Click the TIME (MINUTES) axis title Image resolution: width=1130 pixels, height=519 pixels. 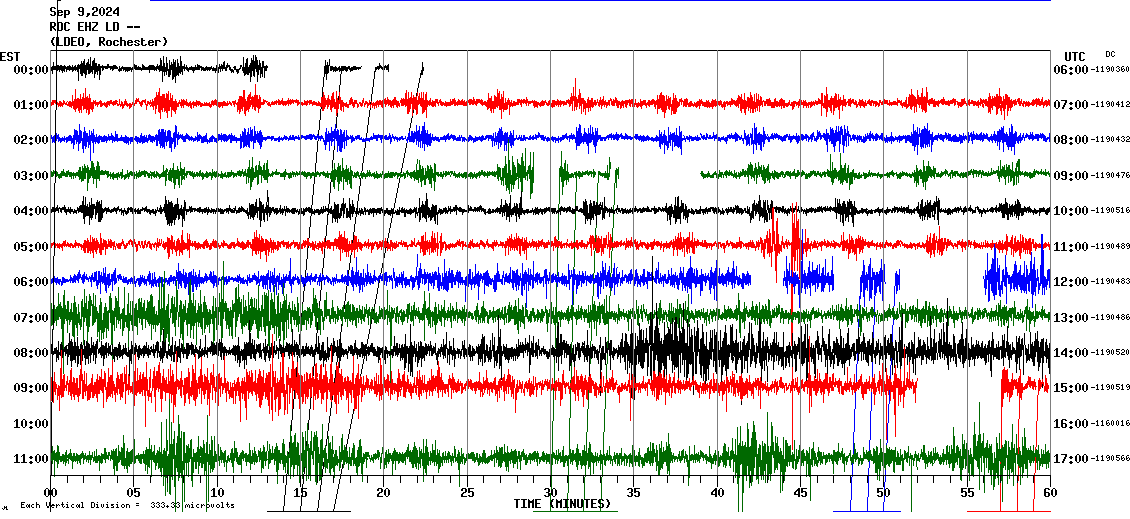click(562, 504)
